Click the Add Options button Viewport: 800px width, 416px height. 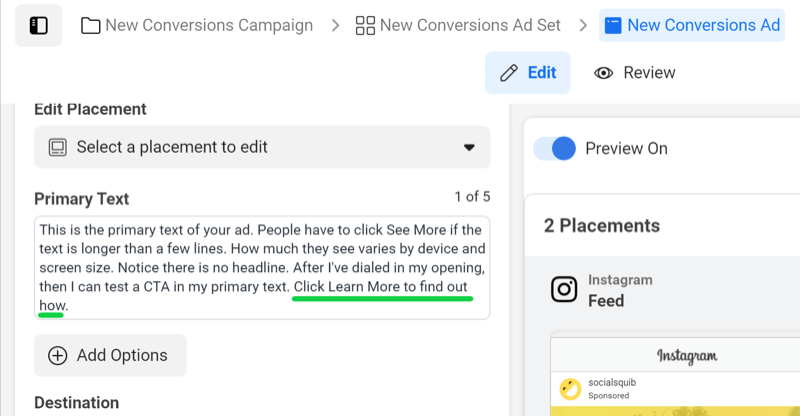tap(110, 355)
